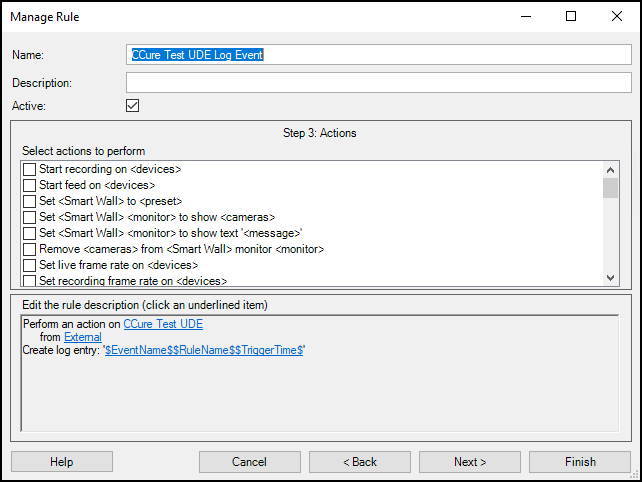642x482 pixels.
Task: Click the 'External' source link
Action: (x=82, y=338)
